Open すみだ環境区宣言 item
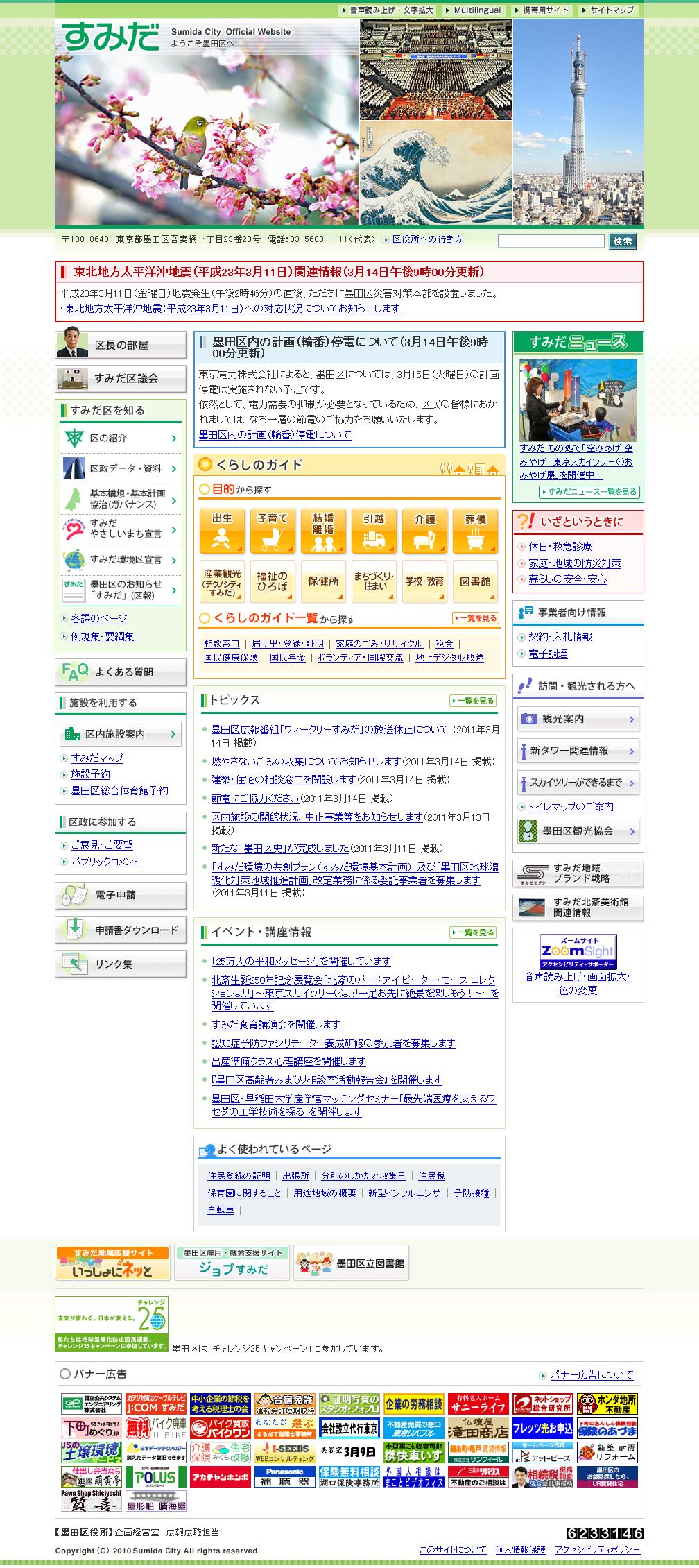Image resolution: width=699 pixels, height=1568 pixels. (x=121, y=559)
